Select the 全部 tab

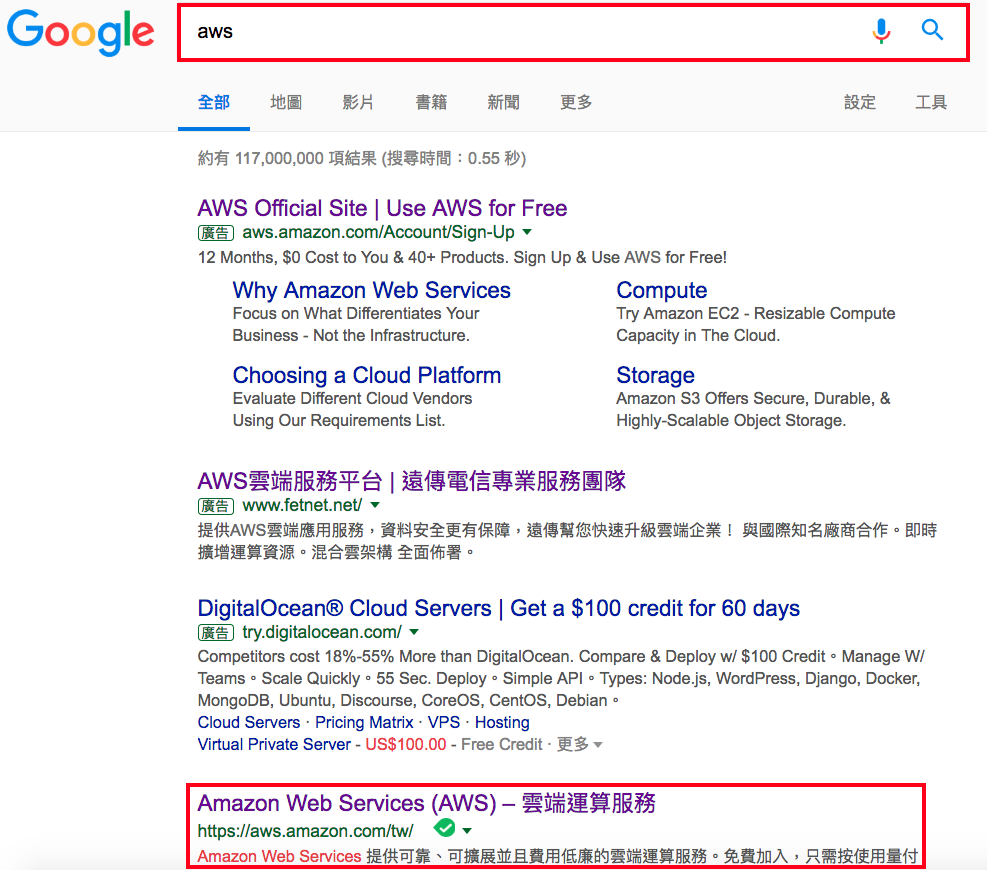[214, 102]
